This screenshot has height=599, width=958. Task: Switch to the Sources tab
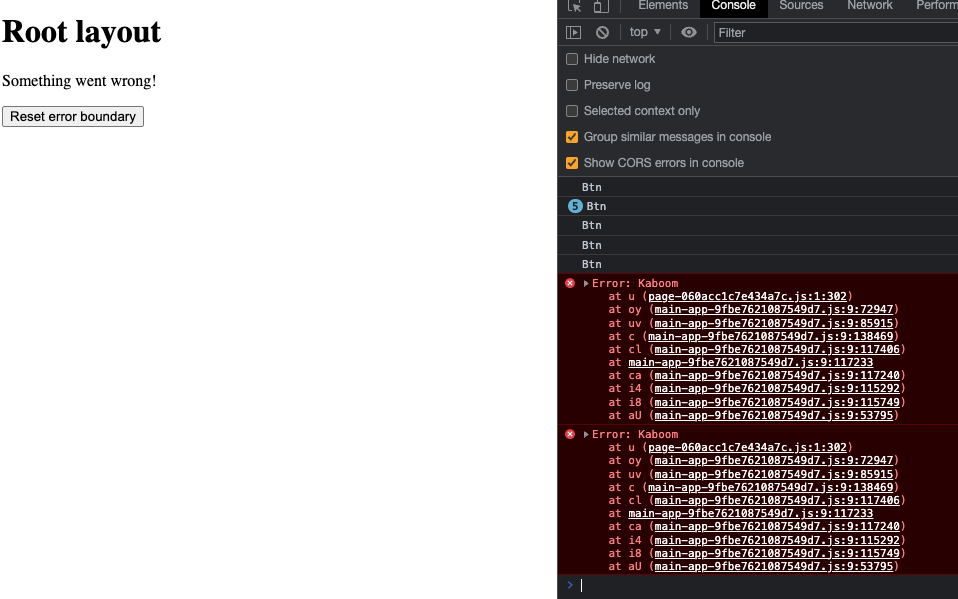pyautogui.click(x=801, y=6)
